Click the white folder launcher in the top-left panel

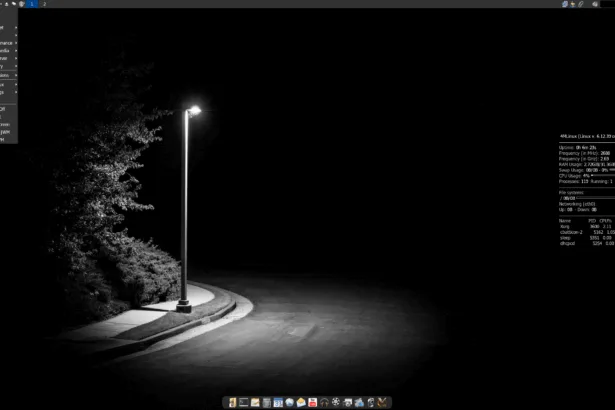coord(14,4)
